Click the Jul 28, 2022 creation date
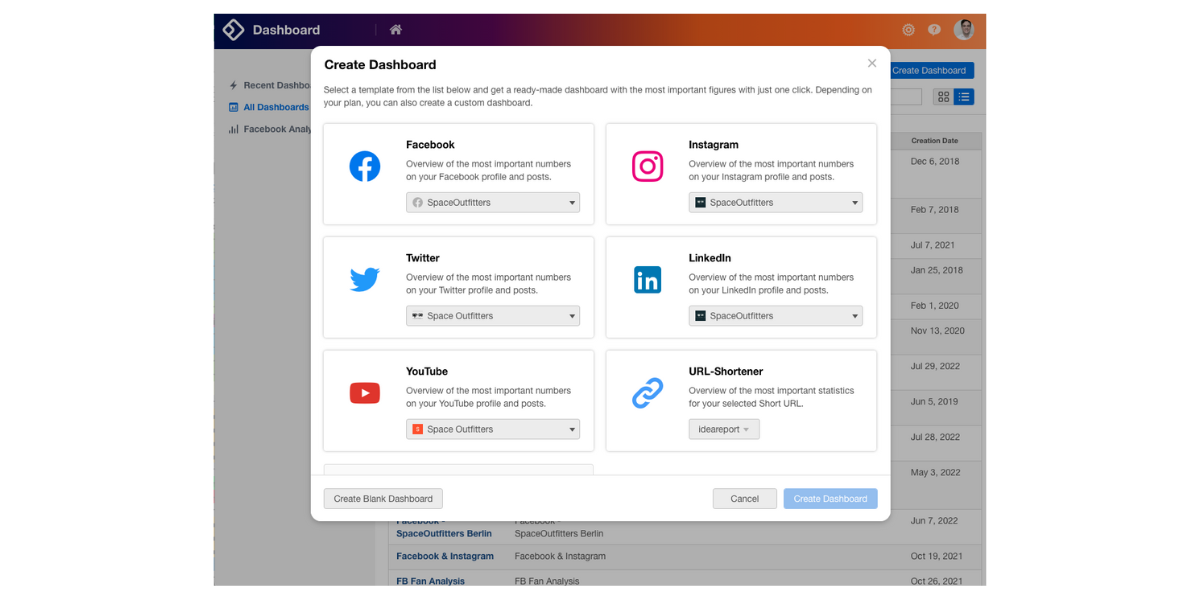The height and width of the screenshot is (600, 1200). (935, 437)
